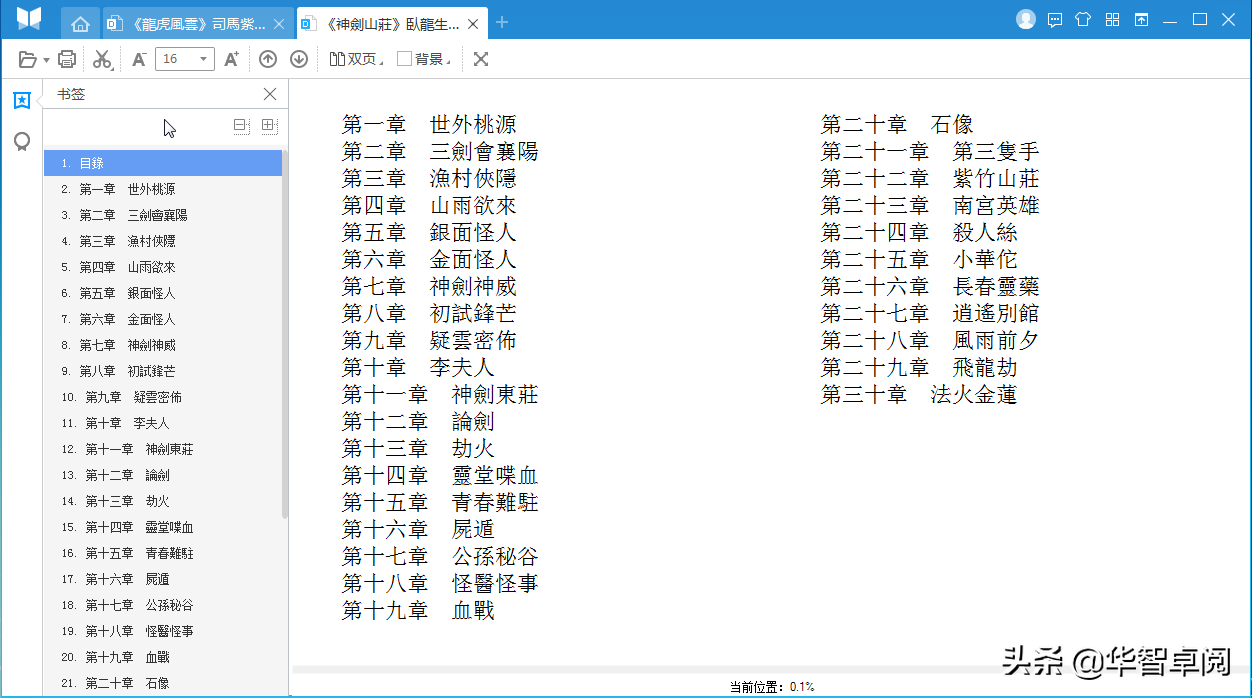Open the four-square apps grid icon
Viewport: 1252px width, 698px height.
pos(1112,19)
